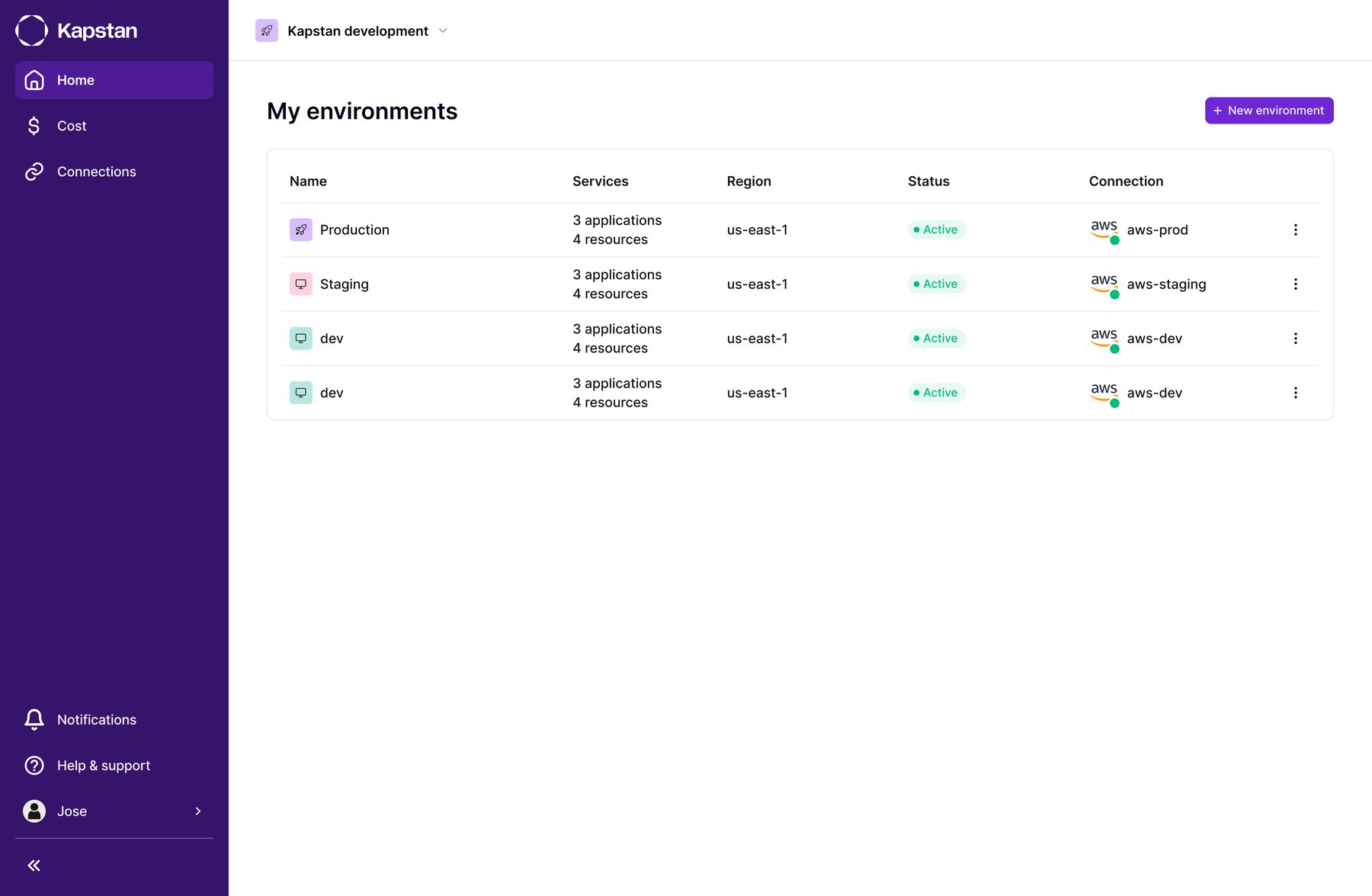Image resolution: width=1372 pixels, height=896 pixels.
Task: Open the three-dot menu for Production
Action: pyautogui.click(x=1295, y=230)
